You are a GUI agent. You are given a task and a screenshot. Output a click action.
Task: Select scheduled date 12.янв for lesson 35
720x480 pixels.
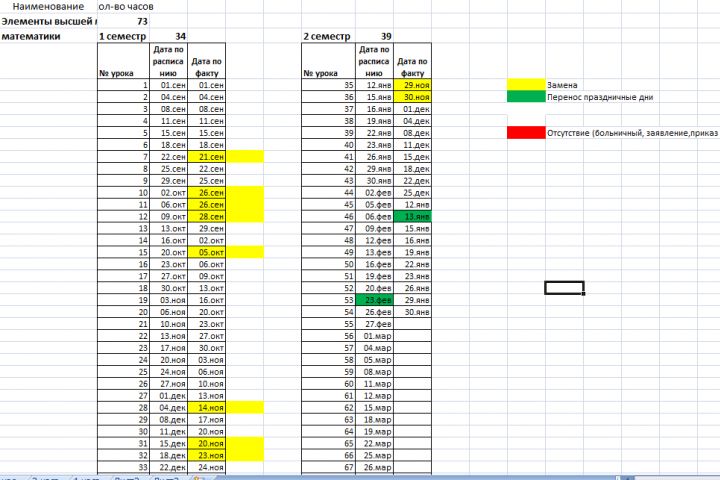(x=375, y=85)
